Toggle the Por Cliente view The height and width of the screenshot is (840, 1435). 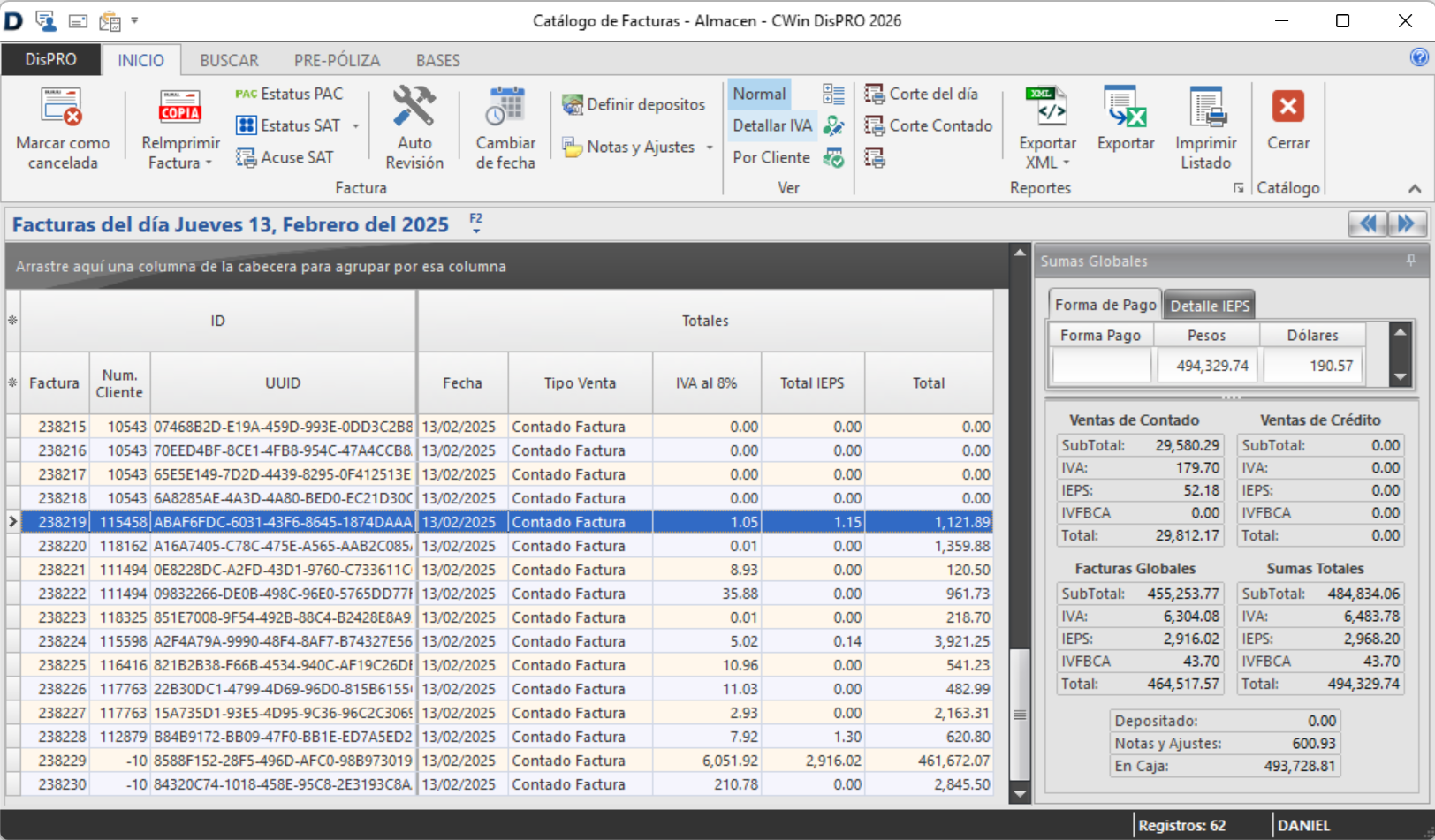[x=771, y=157]
